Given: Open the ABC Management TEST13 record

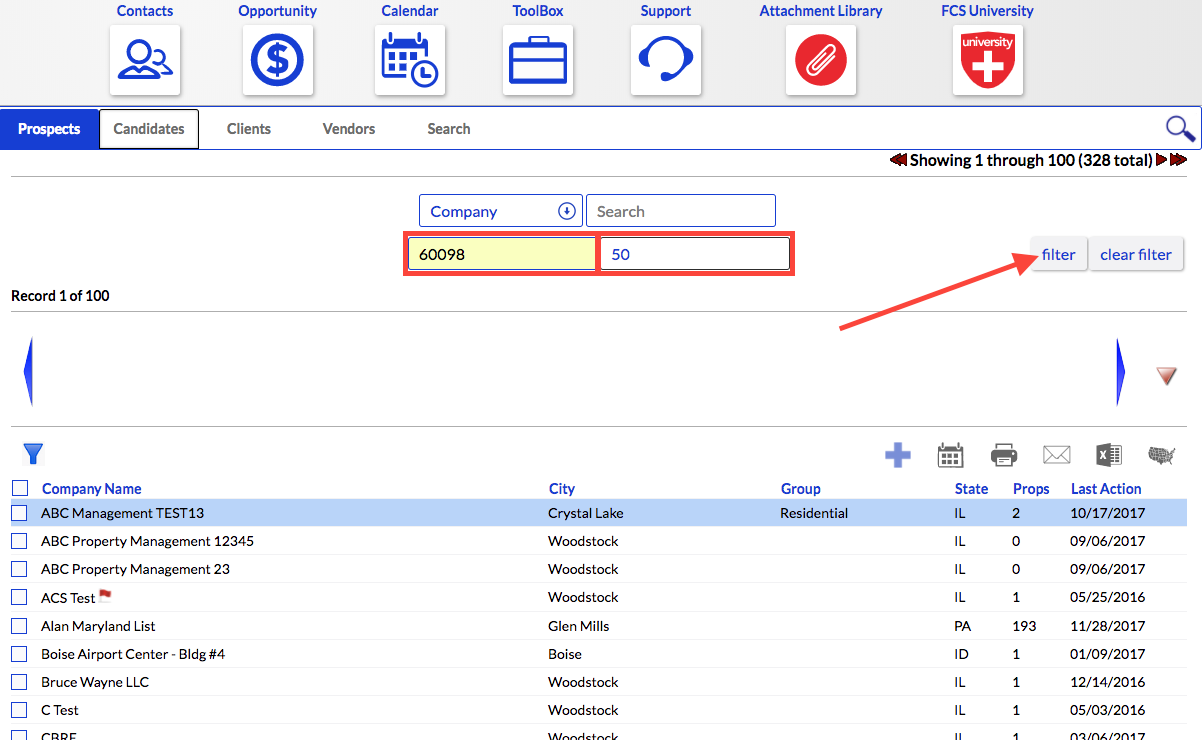Looking at the screenshot, I should [122, 513].
